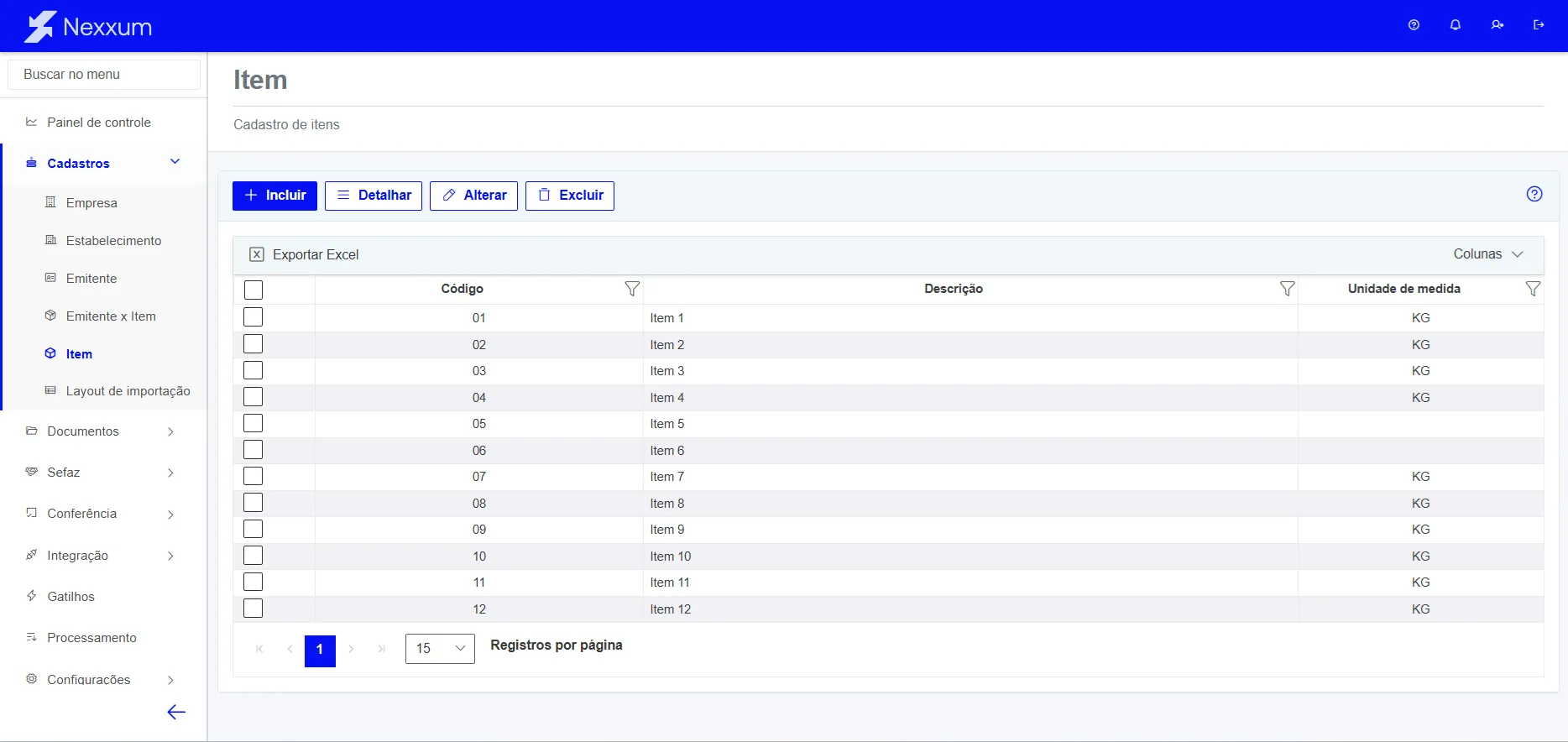Open the Emitente x Item menu entry

111,316
